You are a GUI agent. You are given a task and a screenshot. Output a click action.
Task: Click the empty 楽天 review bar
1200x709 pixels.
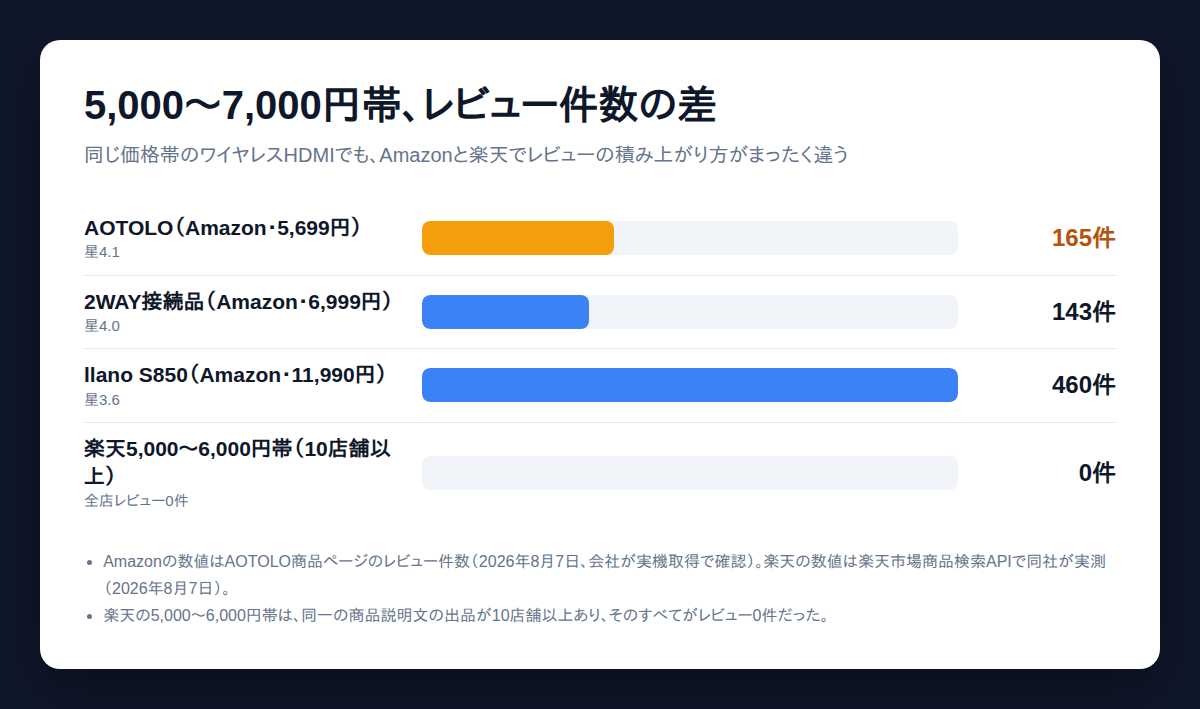(690, 473)
